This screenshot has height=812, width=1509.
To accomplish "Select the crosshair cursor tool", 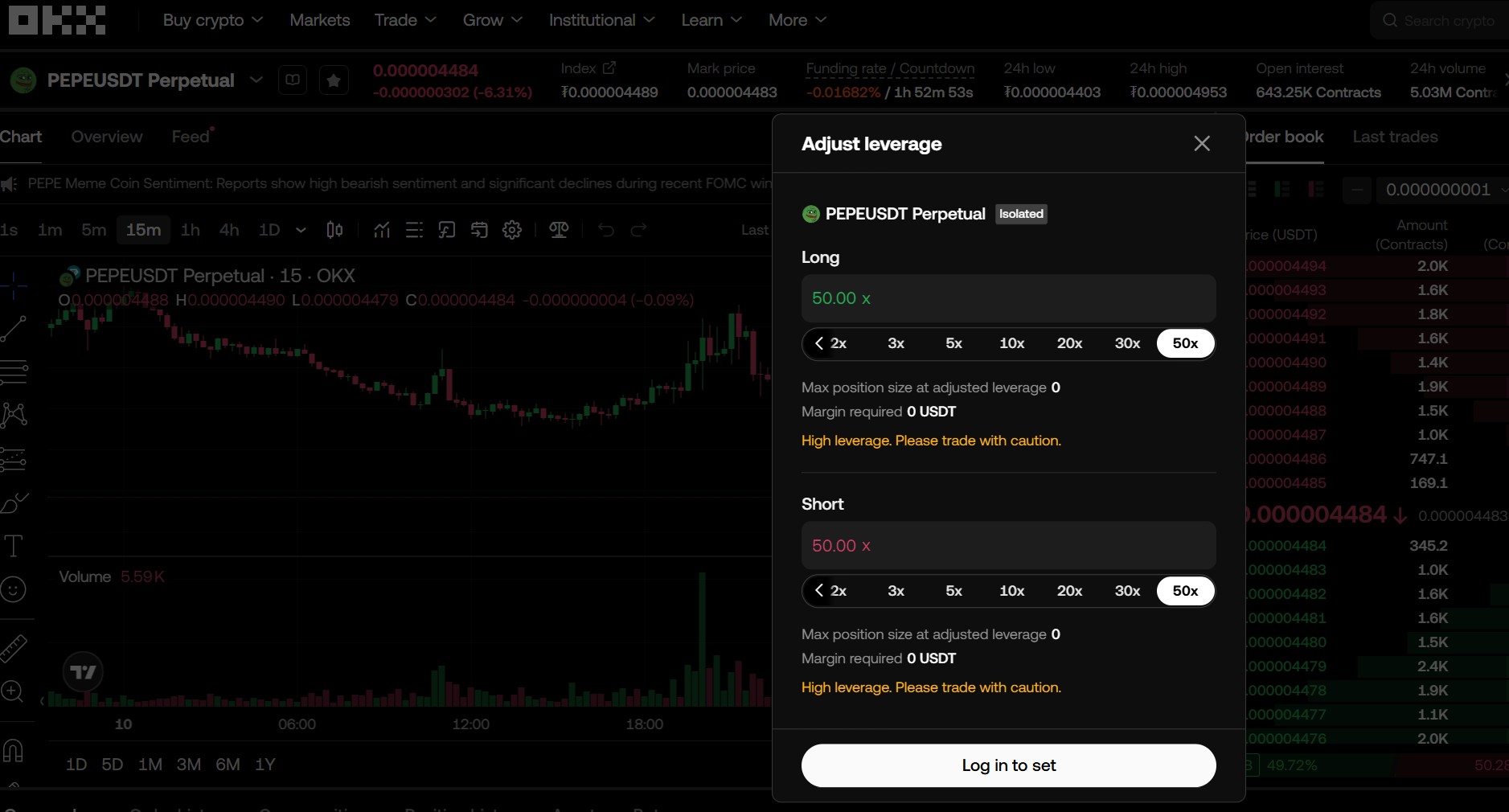I will tap(14, 285).
